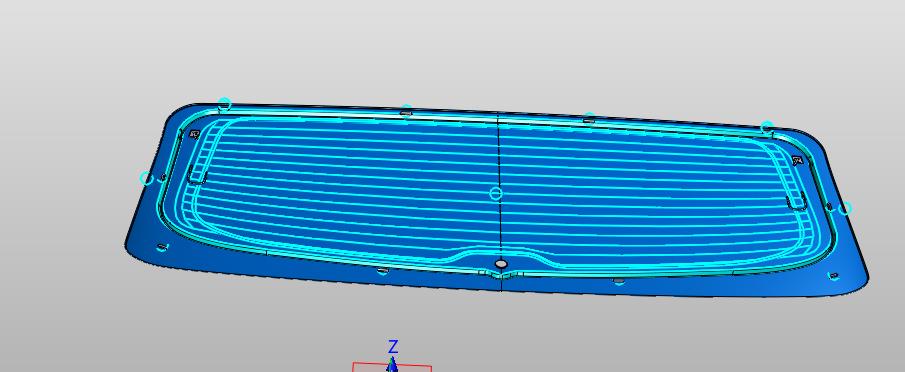Pick the small hole at the bottom-right panel corner
905x372 pixels.
coord(833,276)
